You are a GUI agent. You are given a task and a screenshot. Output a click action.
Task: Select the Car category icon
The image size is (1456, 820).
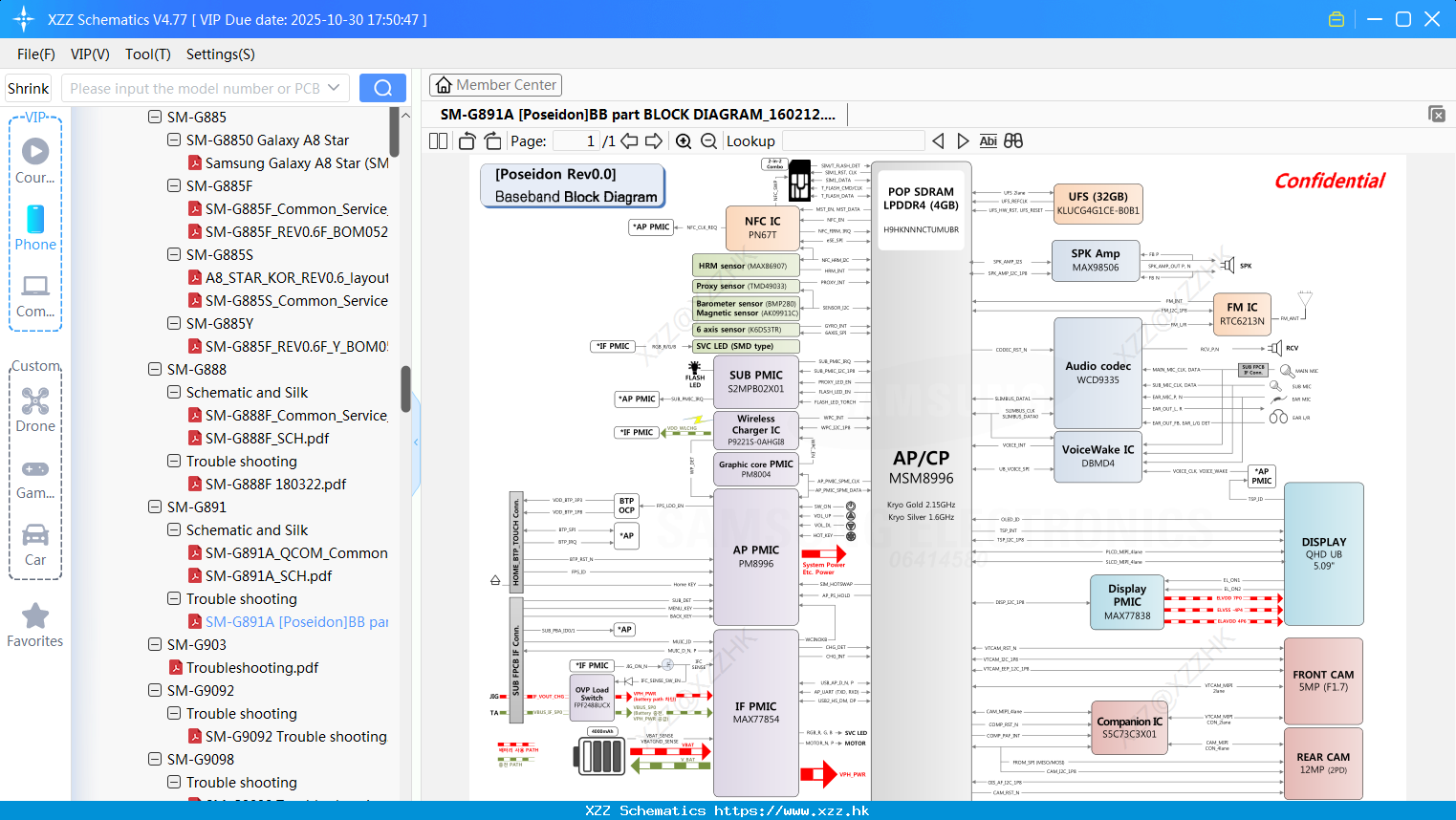(35, 534)
